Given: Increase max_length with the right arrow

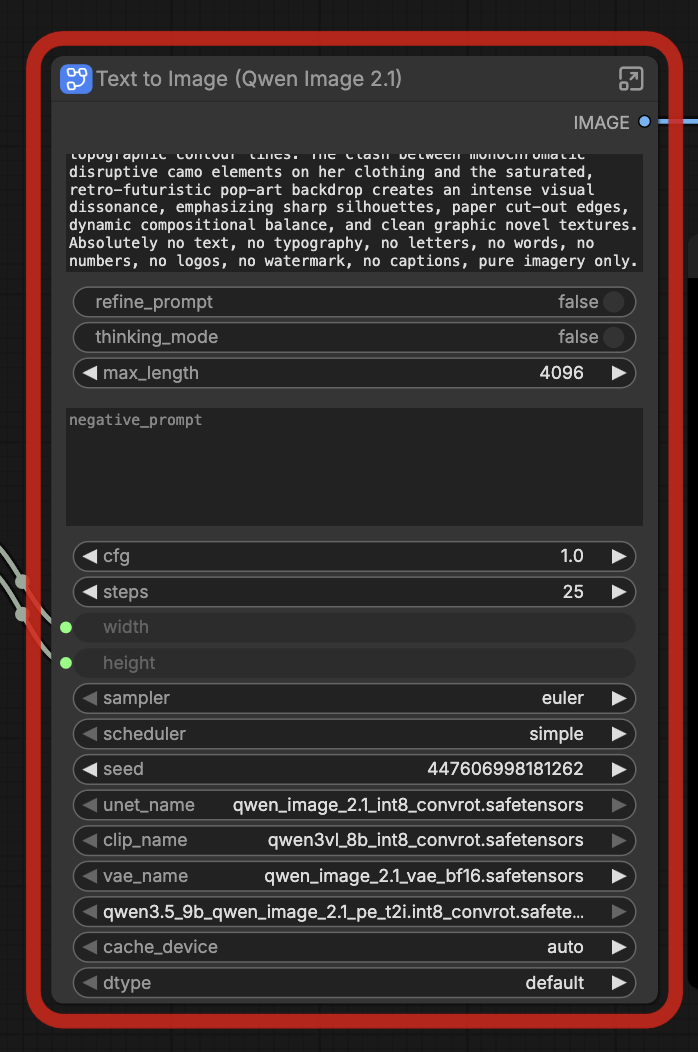Looking at the screenshot, I should (x=619, y=373).
